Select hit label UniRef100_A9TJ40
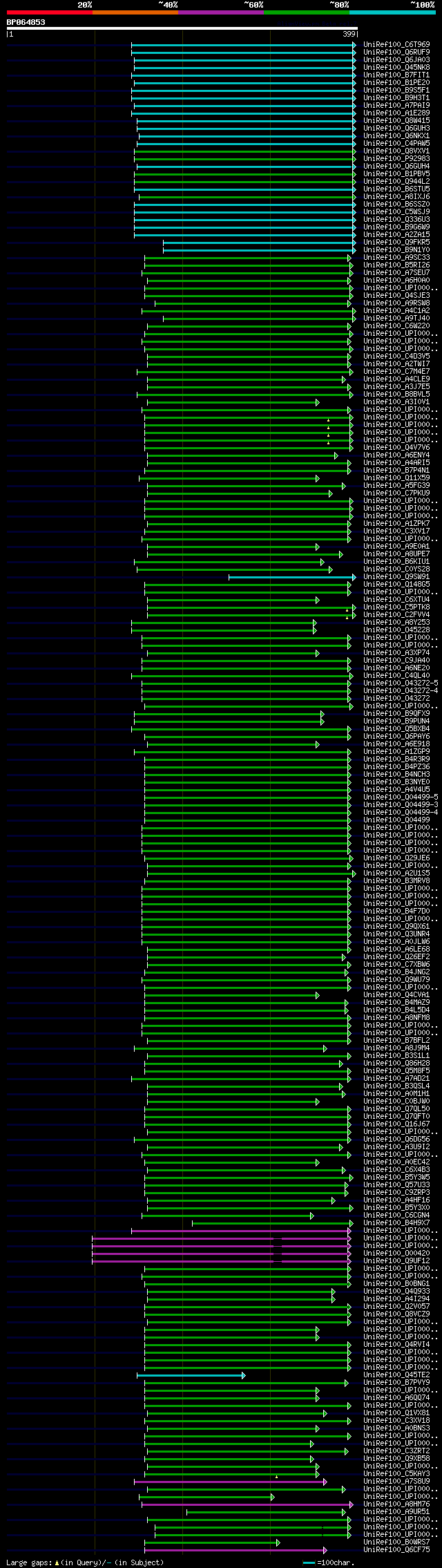The width and height of the screenshot is (442, 1568). [x=396, y=319]
